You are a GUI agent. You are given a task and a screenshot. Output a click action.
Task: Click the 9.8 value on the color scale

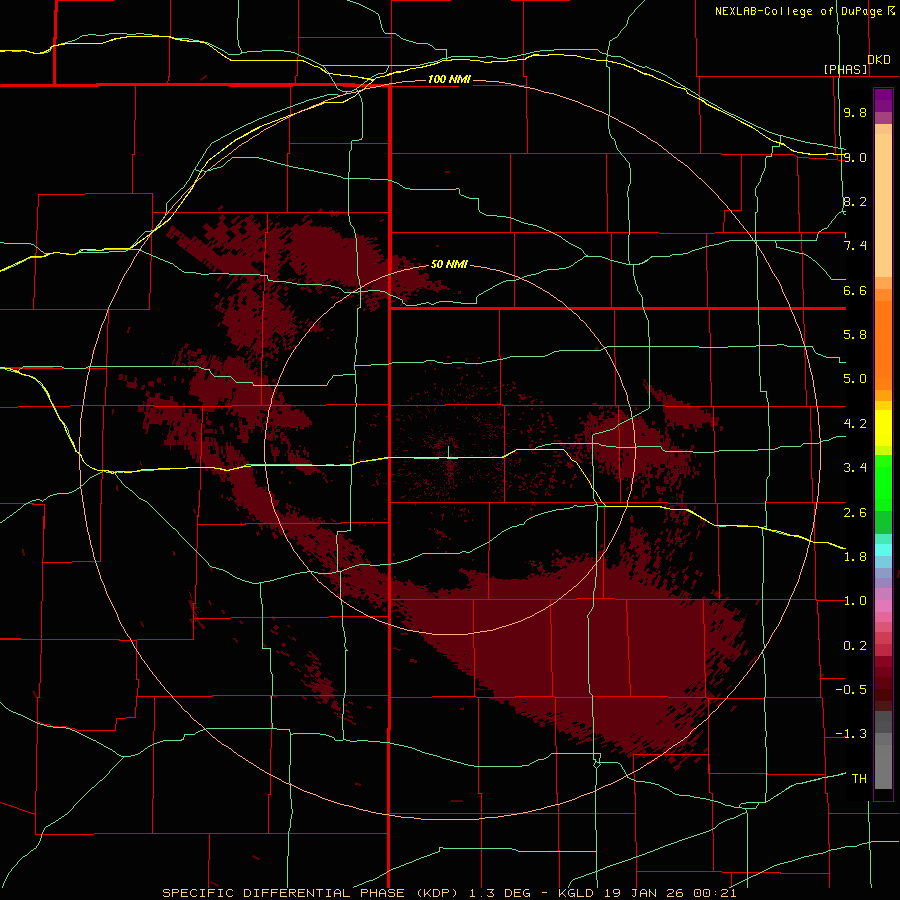click(x=855, y=112)
